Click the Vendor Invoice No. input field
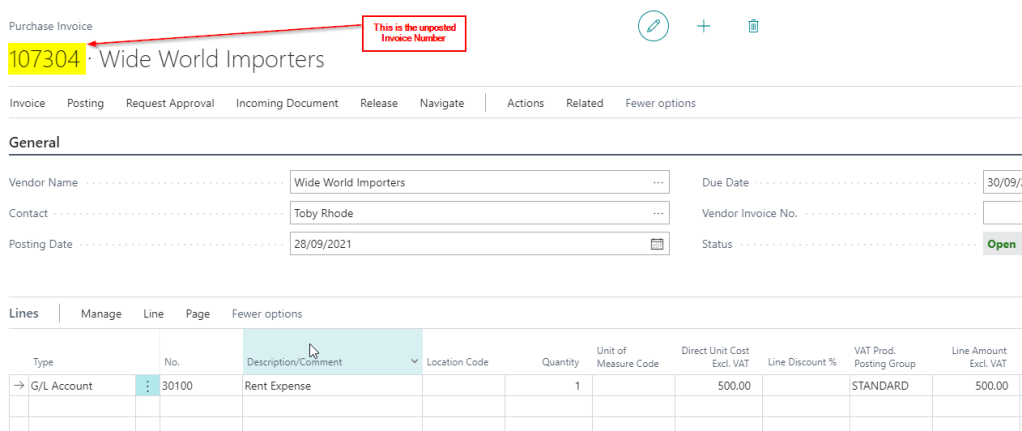Viewport: 1022px width, 431px height. [x=1001, y=213]
